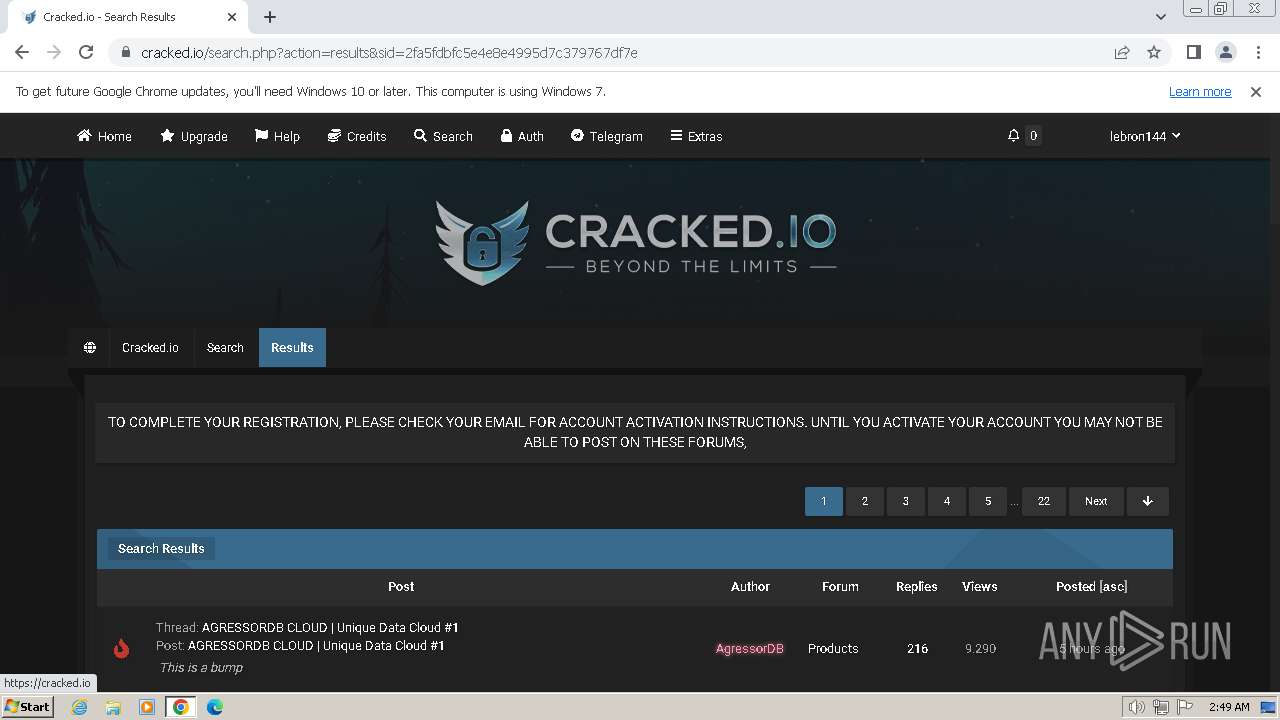Open post AGRESSORDB CLOUD Unique Data Cloud #1
The width and height of the screenshot is (1280, 720).
point(316,646)
